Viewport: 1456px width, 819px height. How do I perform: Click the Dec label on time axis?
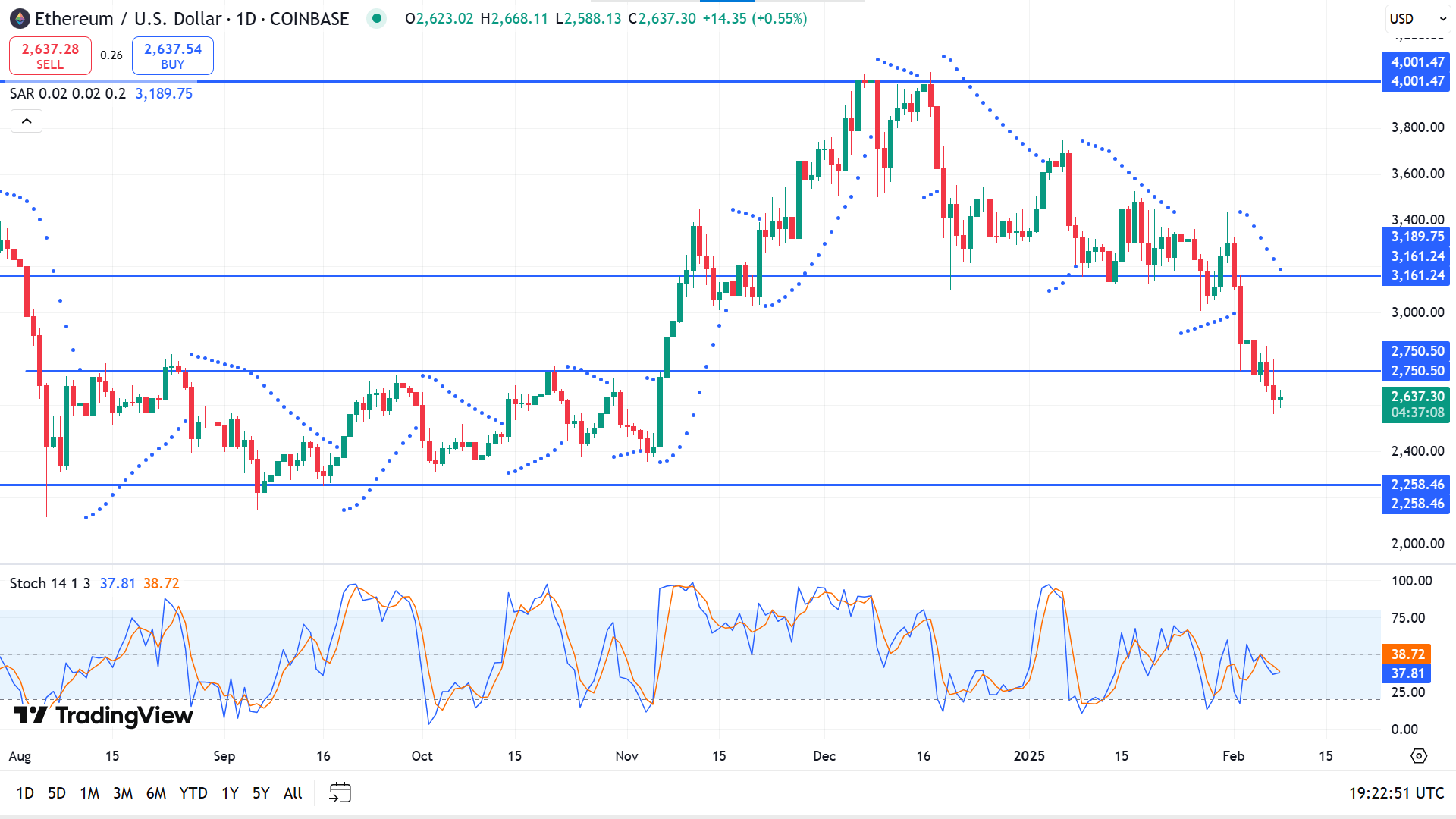point(824,756)
